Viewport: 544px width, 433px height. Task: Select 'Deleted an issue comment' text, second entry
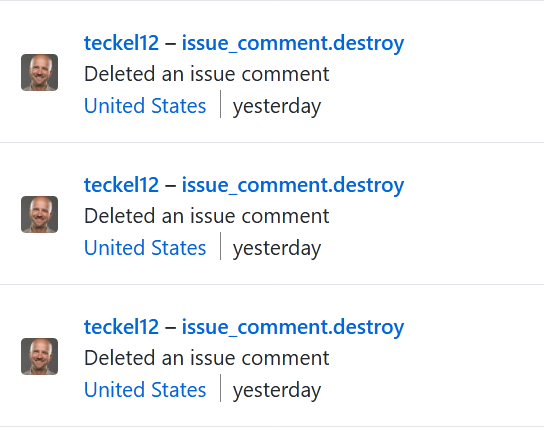206,216
